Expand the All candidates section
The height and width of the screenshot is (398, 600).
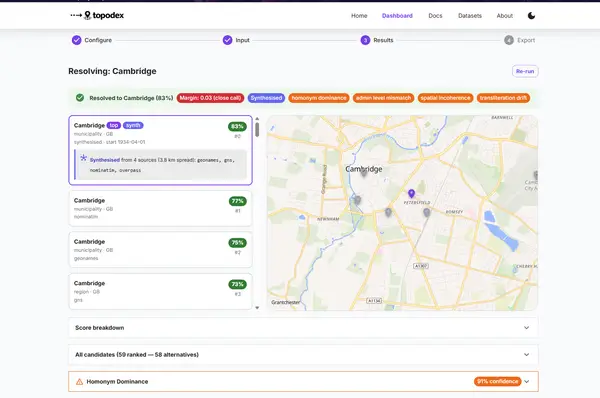tap(303, 355)
